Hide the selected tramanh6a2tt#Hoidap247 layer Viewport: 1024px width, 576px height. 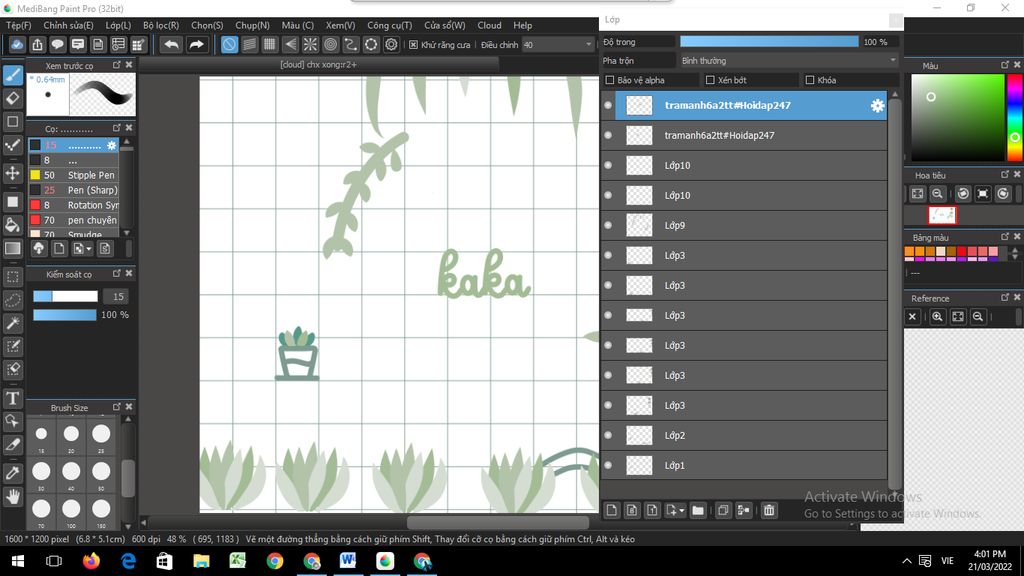[x=608, y=105]
